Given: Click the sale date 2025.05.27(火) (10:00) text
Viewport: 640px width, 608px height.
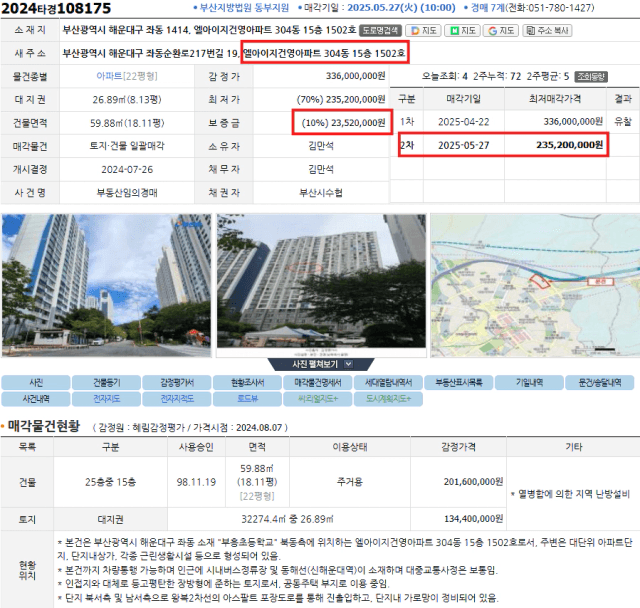Looking at the screenshot, I should [401, 8].
